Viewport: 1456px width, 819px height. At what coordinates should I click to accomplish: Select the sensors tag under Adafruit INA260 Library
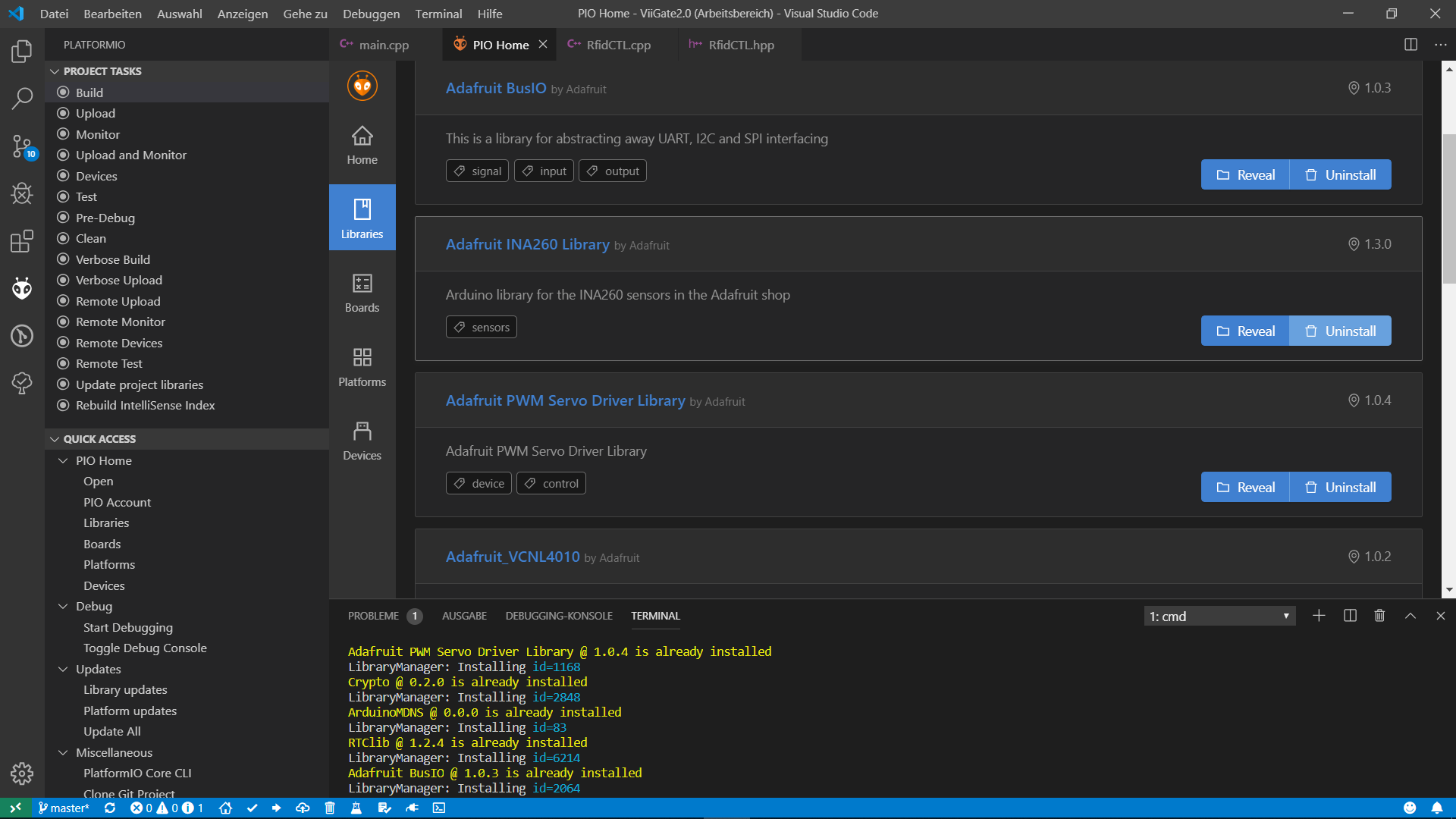click(481, 327)
